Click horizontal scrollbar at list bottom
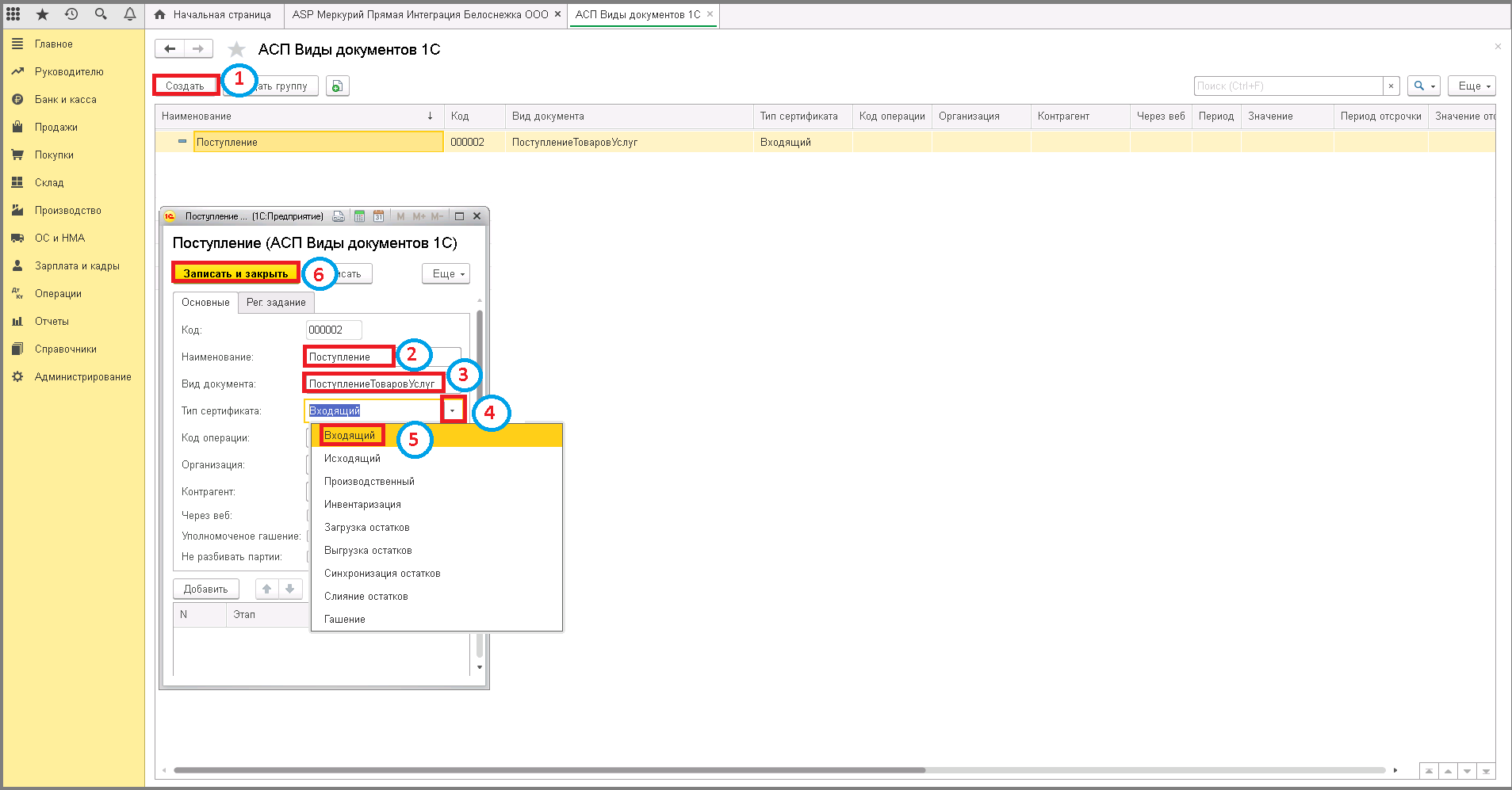The height and width of the screenshot is (790, 1512). 549,770
